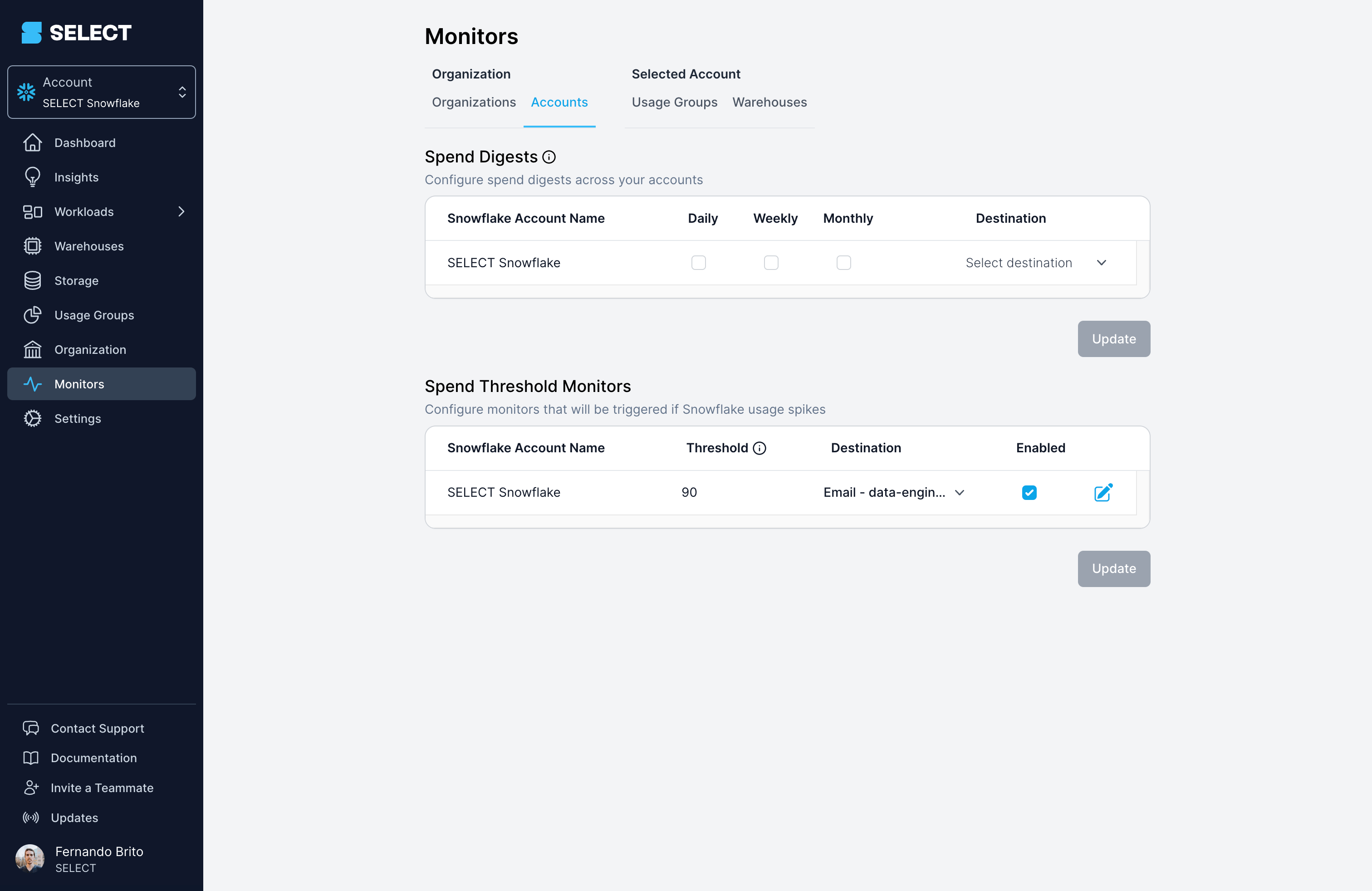Screen dimensions: 1372x891
Task: Open the Account switcher dropdown
Action: (102, 92)
